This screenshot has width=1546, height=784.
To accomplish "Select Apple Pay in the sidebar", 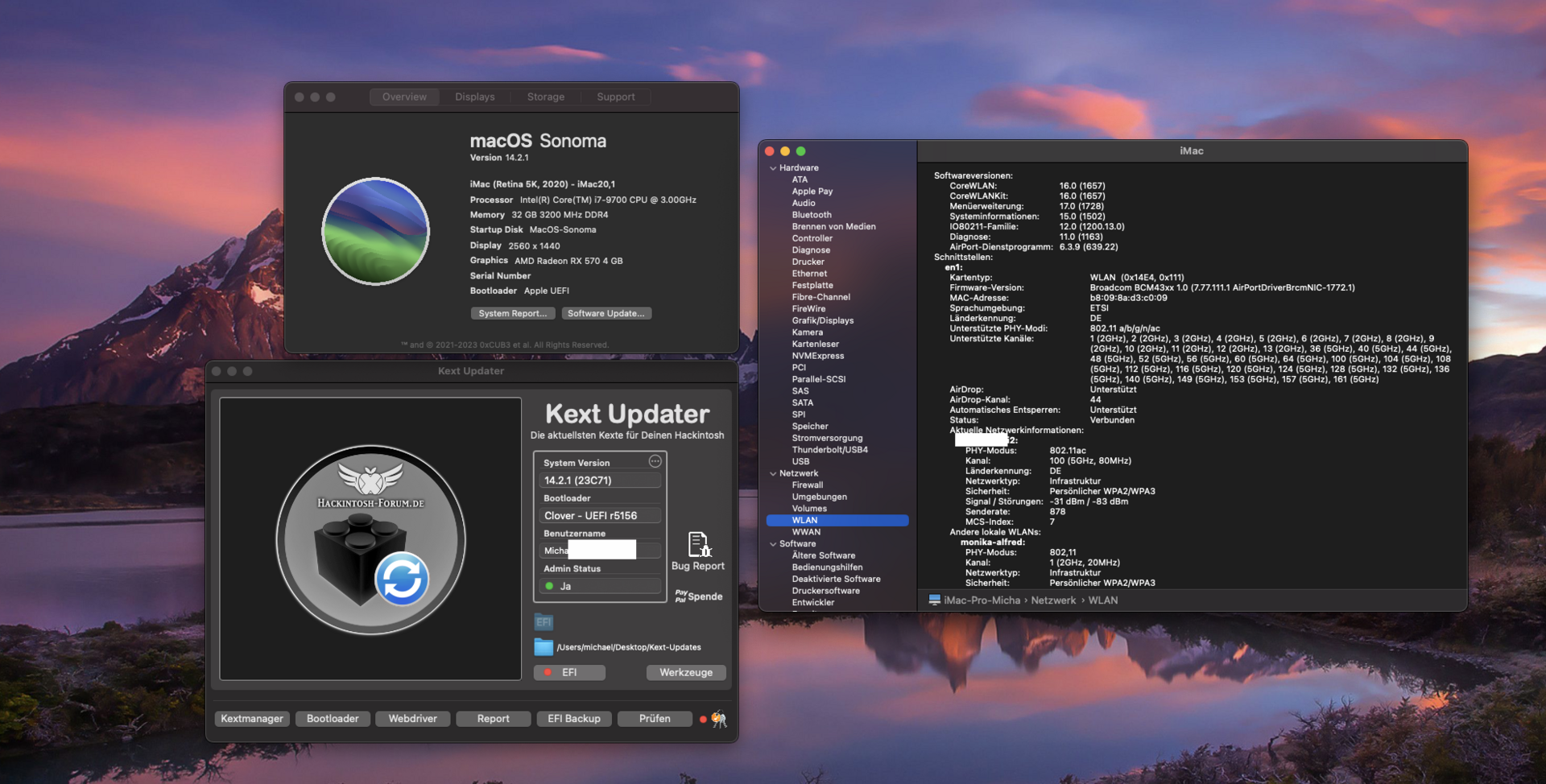I will 812,192.
